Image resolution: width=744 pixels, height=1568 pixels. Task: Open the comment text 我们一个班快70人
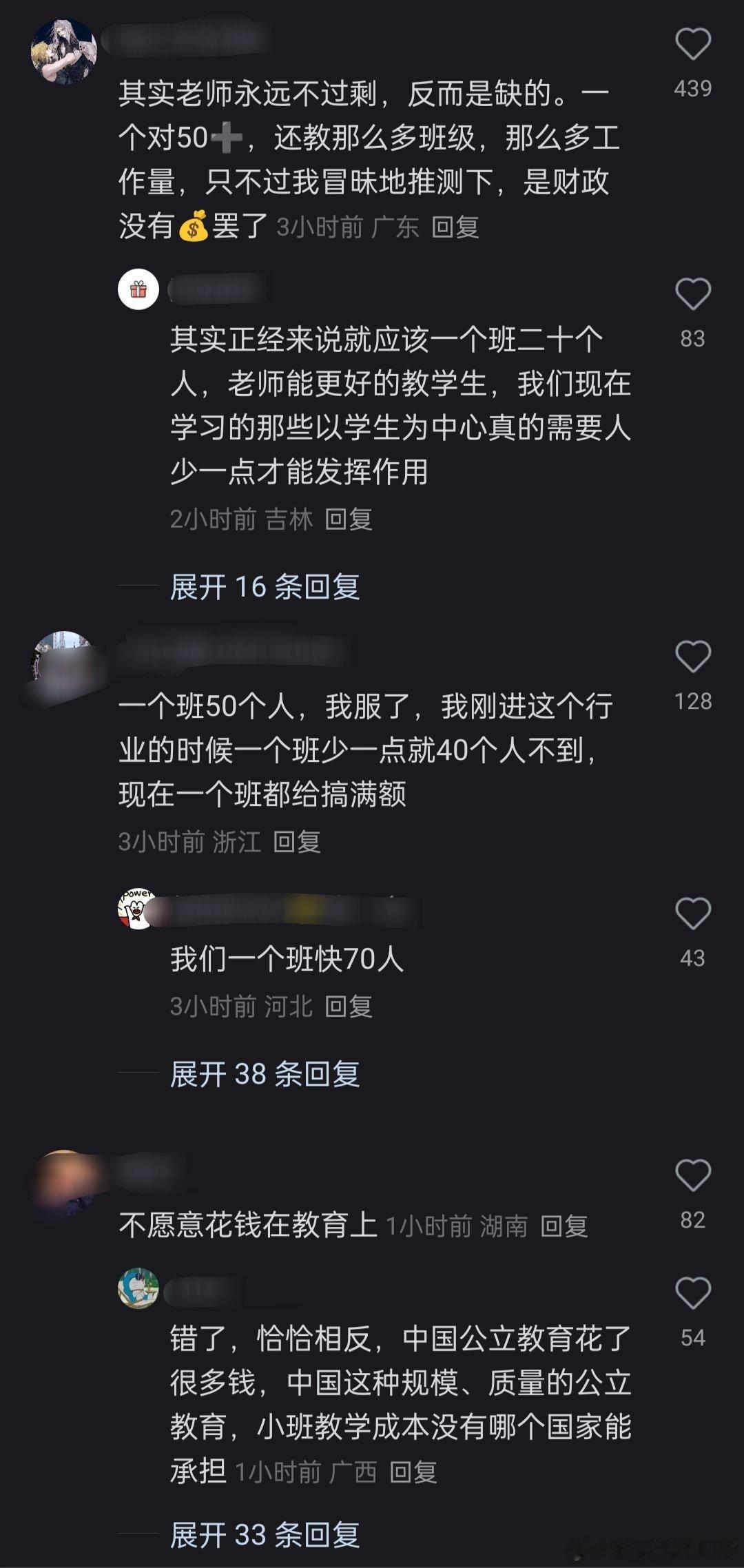coord(287,959)
